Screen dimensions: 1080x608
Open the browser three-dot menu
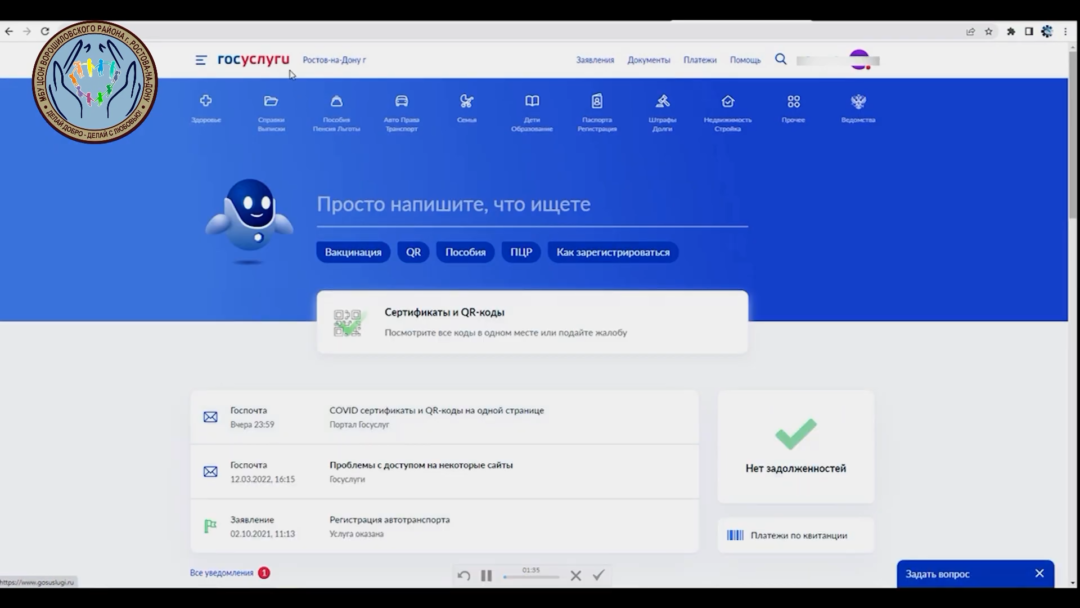tap(1066, 31)
